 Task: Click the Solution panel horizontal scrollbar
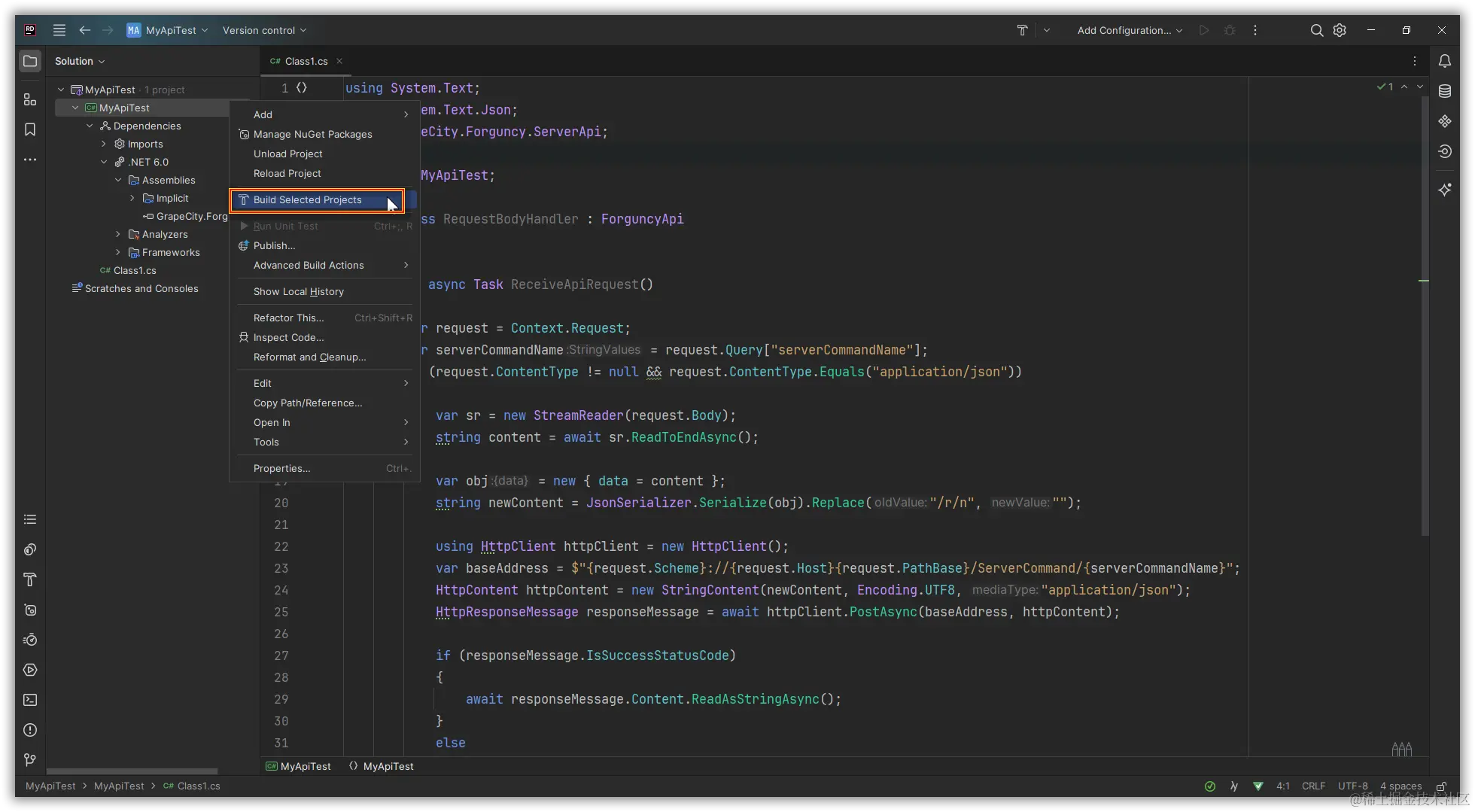132,771
